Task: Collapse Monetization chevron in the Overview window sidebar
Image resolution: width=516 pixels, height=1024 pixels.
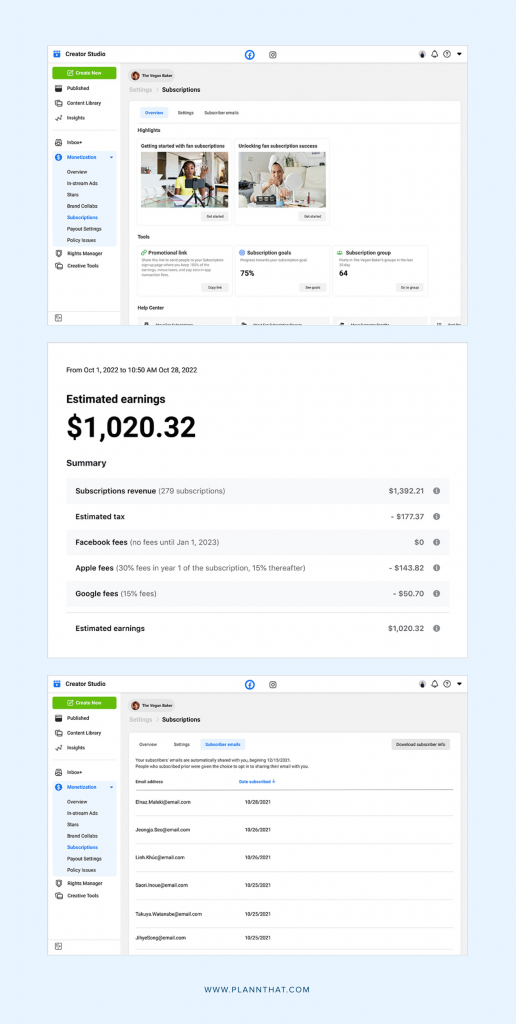Action: (111, 157)
